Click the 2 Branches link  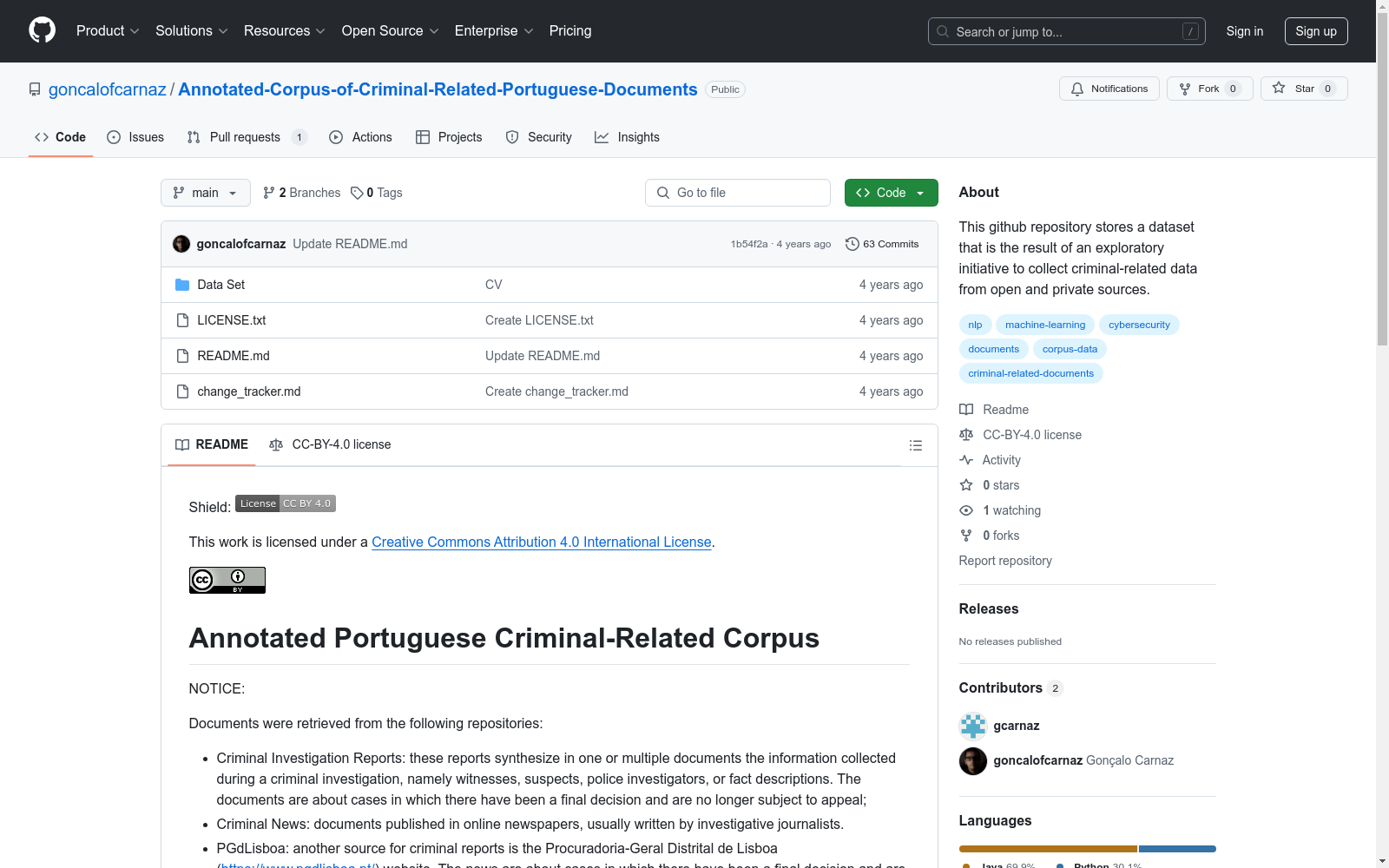click(x=302, y=193)
